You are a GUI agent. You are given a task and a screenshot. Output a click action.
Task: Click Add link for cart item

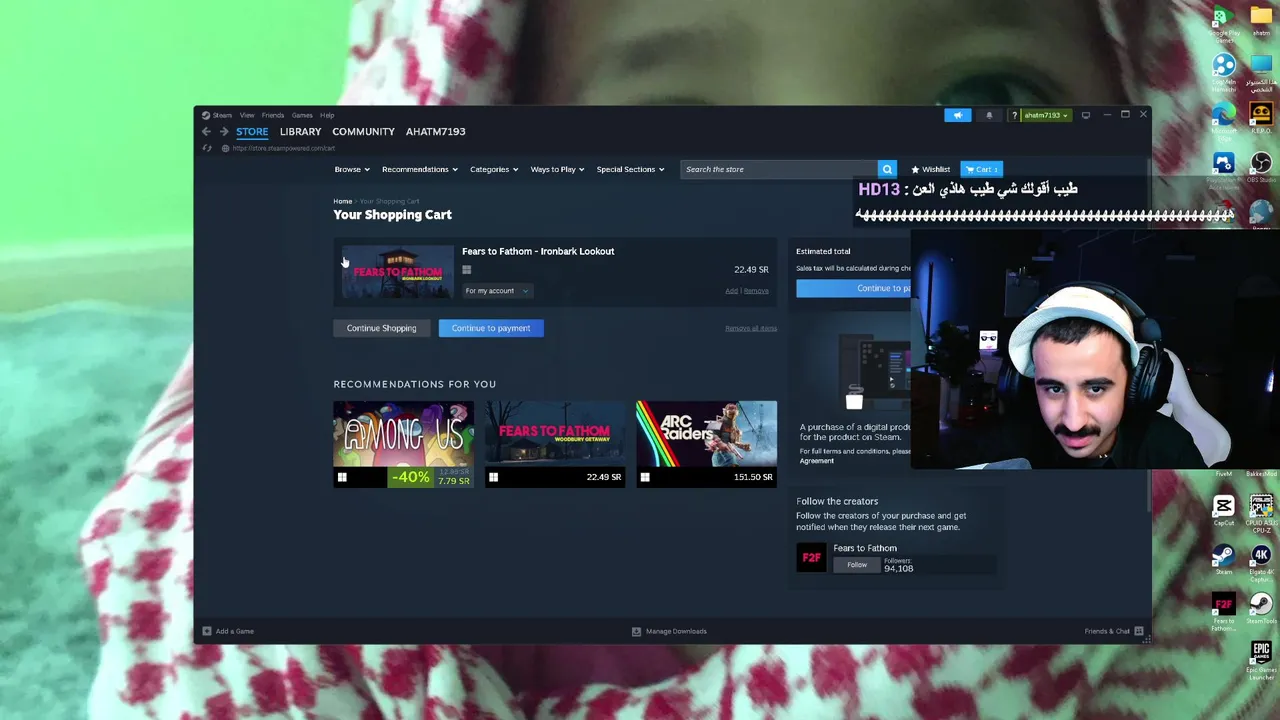(731, 291)
